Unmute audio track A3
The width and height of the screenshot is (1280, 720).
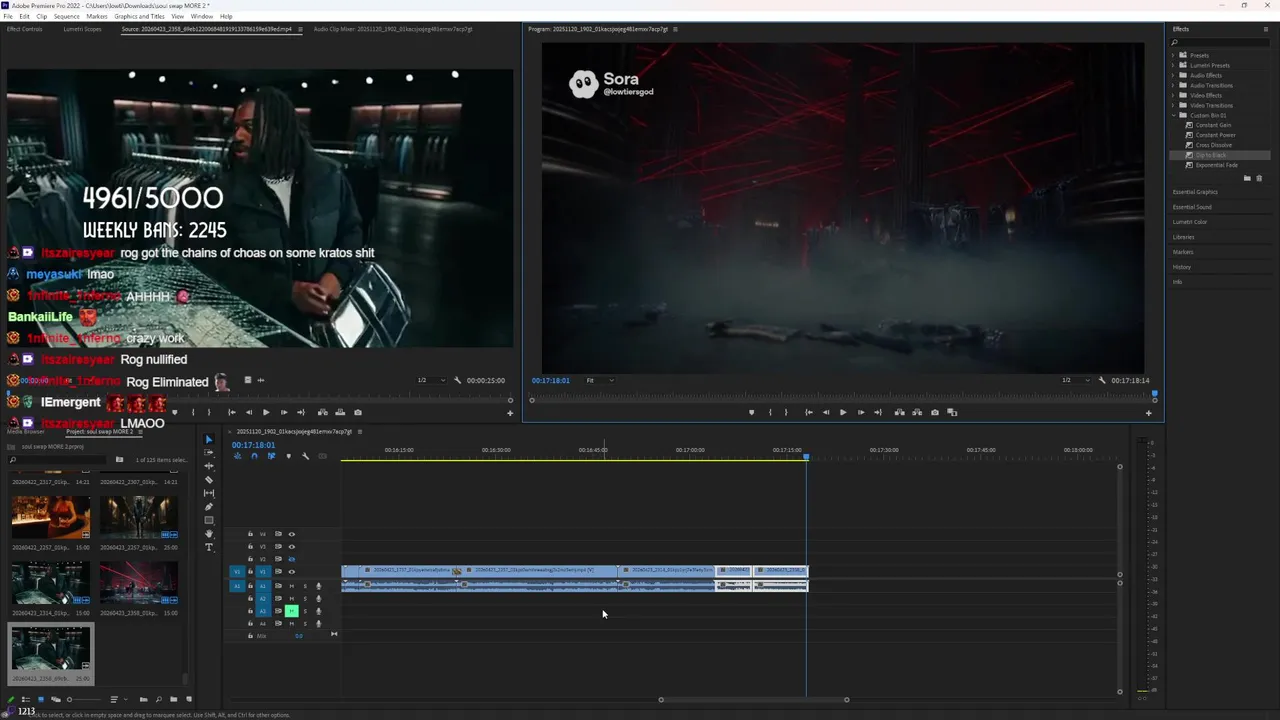click(292, 611)
